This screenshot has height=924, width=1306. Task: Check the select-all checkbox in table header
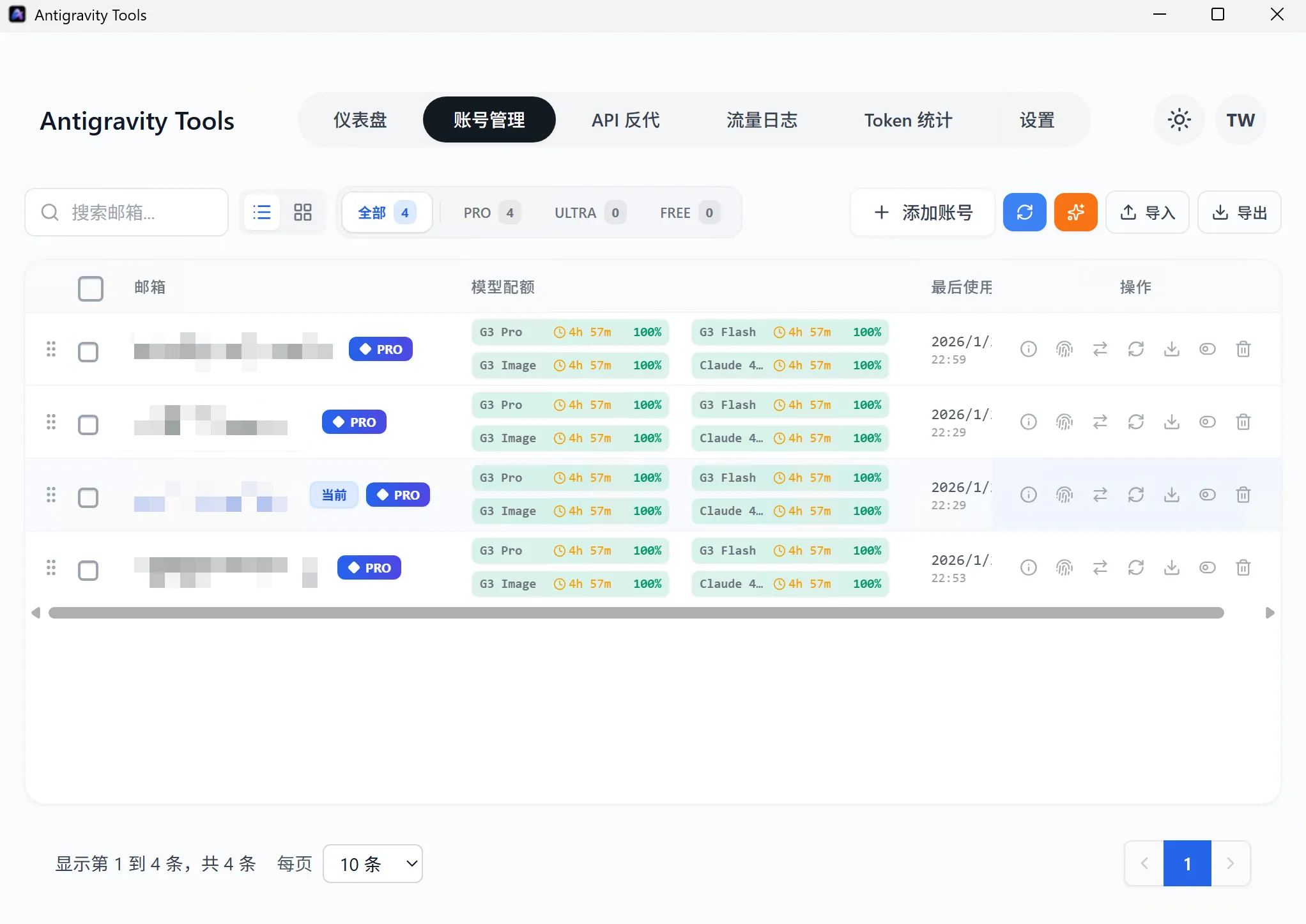[90, 288]
